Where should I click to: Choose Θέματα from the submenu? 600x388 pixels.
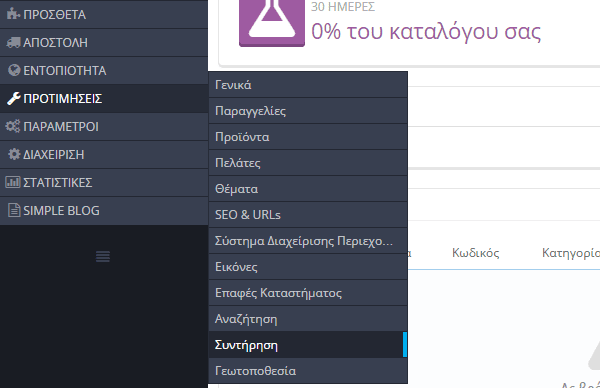click(x=308, y=189)
